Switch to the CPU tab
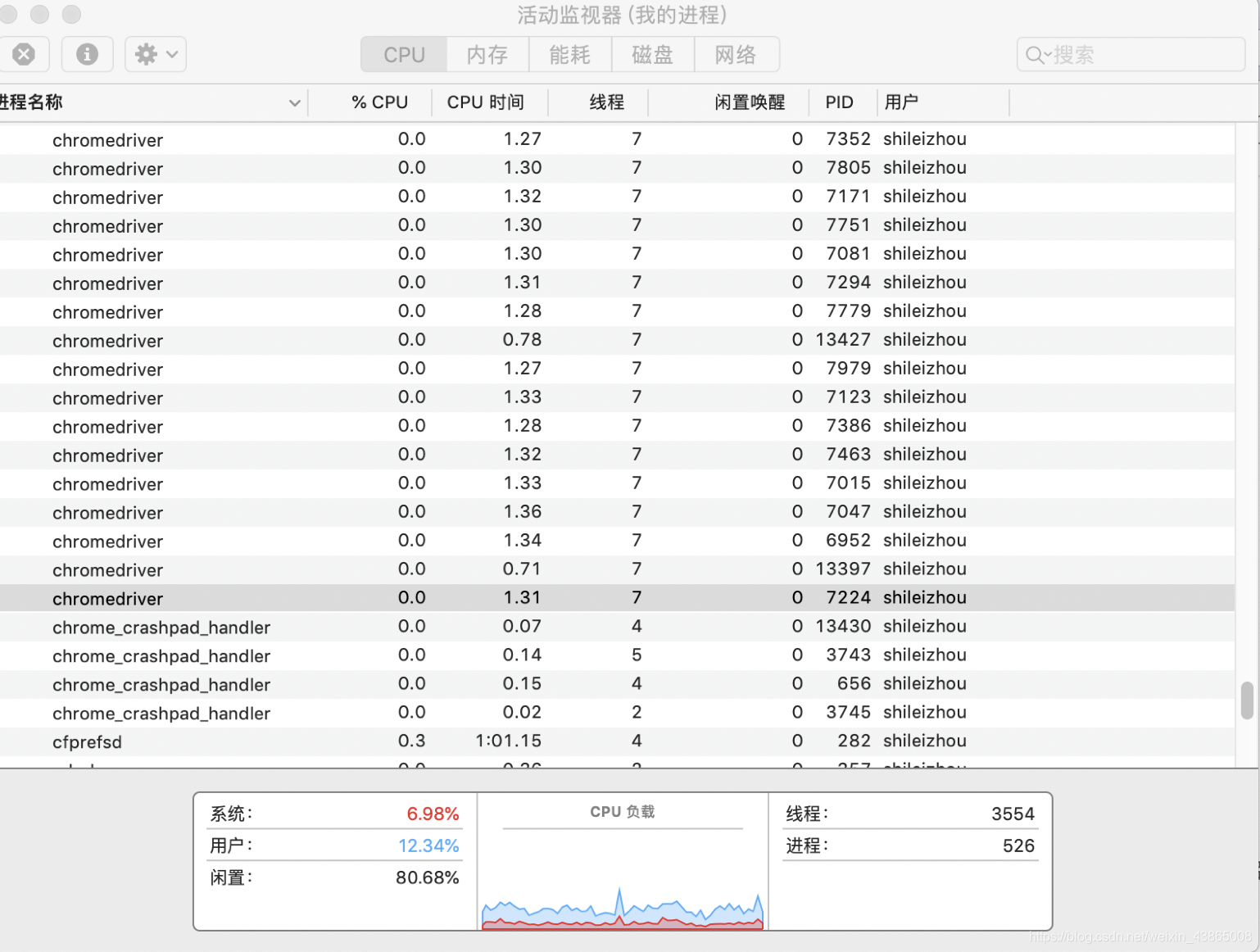This screenshot has height=952, width=1260. [x=404, y=55]
